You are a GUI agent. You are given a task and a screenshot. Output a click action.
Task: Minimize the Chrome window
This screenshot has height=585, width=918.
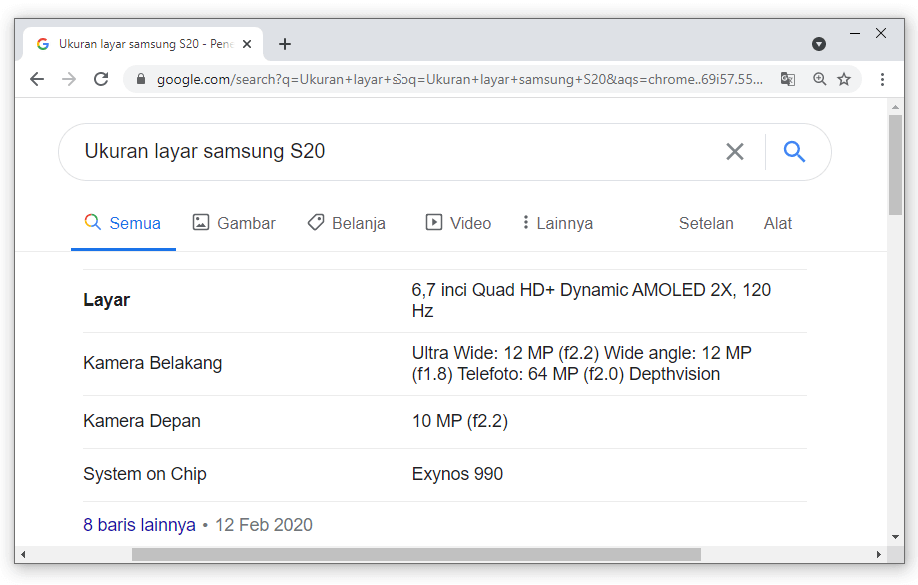pyautogui.click(x=855, y=33)
